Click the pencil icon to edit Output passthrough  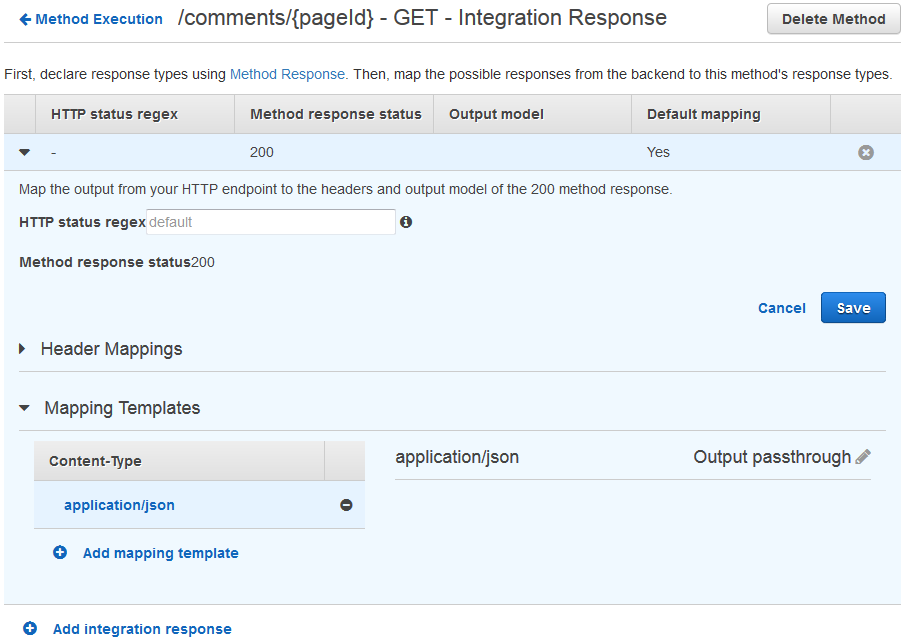[x=863, y=457]
